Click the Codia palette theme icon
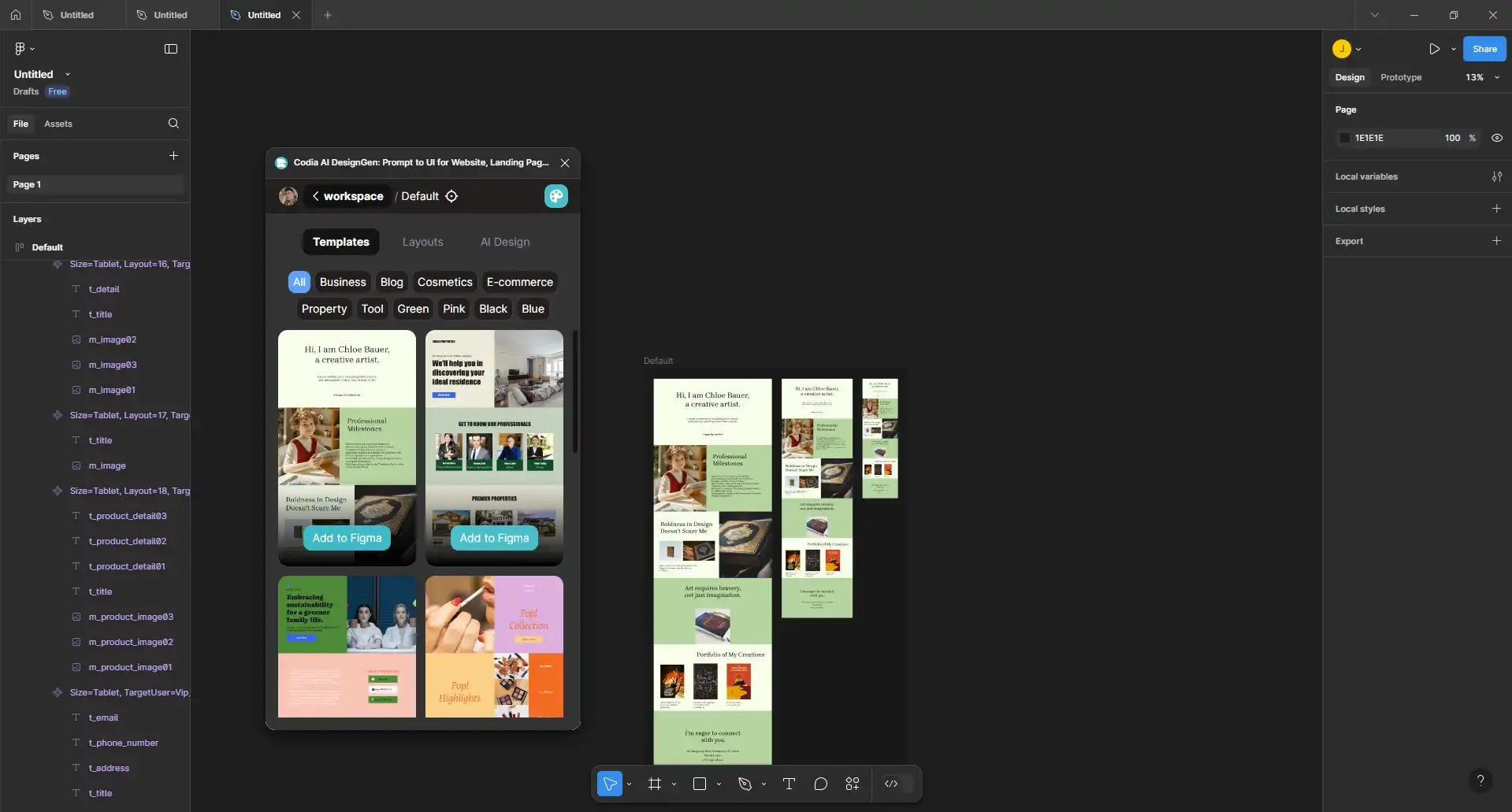 tap(555, 196)
